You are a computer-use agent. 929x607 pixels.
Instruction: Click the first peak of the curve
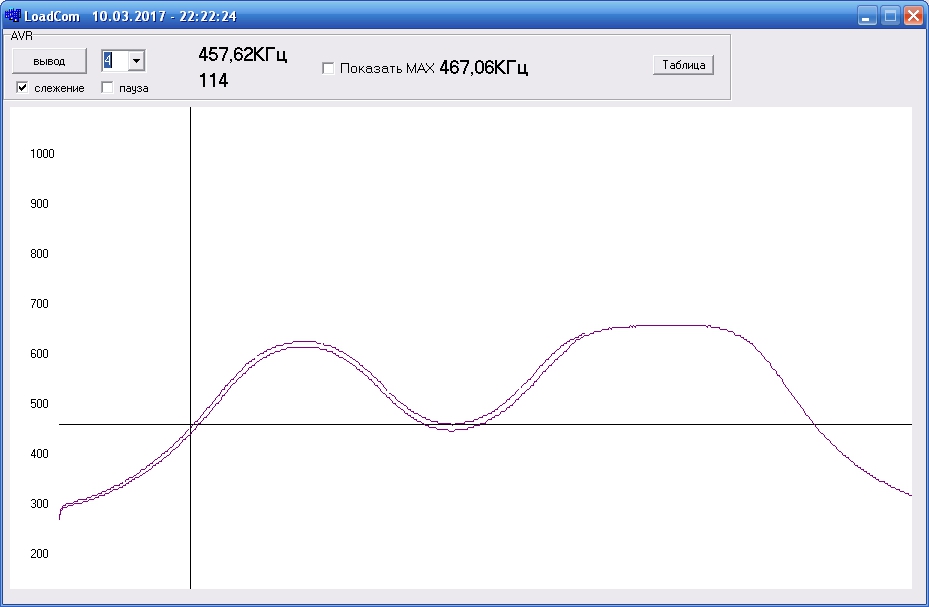pos(301,344)
